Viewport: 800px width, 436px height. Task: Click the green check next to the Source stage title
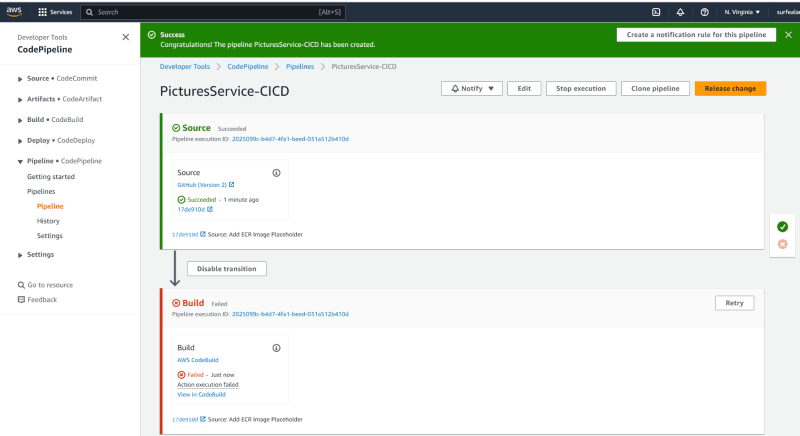click(176, 128)
